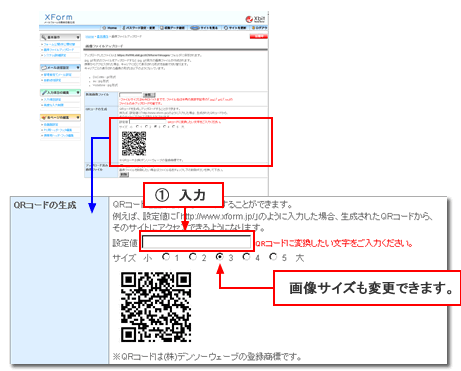
Task: Click the red QRコードに変換したい文字 hint in enlarged view
Action: click(x=334, y=243)
